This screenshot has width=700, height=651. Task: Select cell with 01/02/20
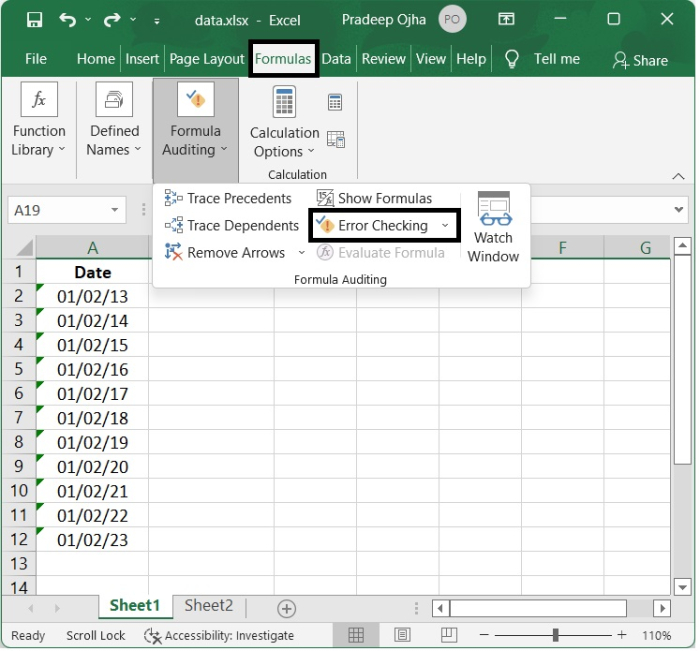[x=92, y=467]
